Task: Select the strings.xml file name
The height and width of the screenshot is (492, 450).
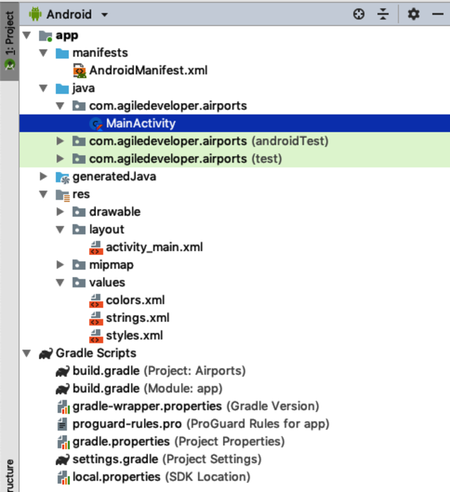Action: [x=138, y=318]
